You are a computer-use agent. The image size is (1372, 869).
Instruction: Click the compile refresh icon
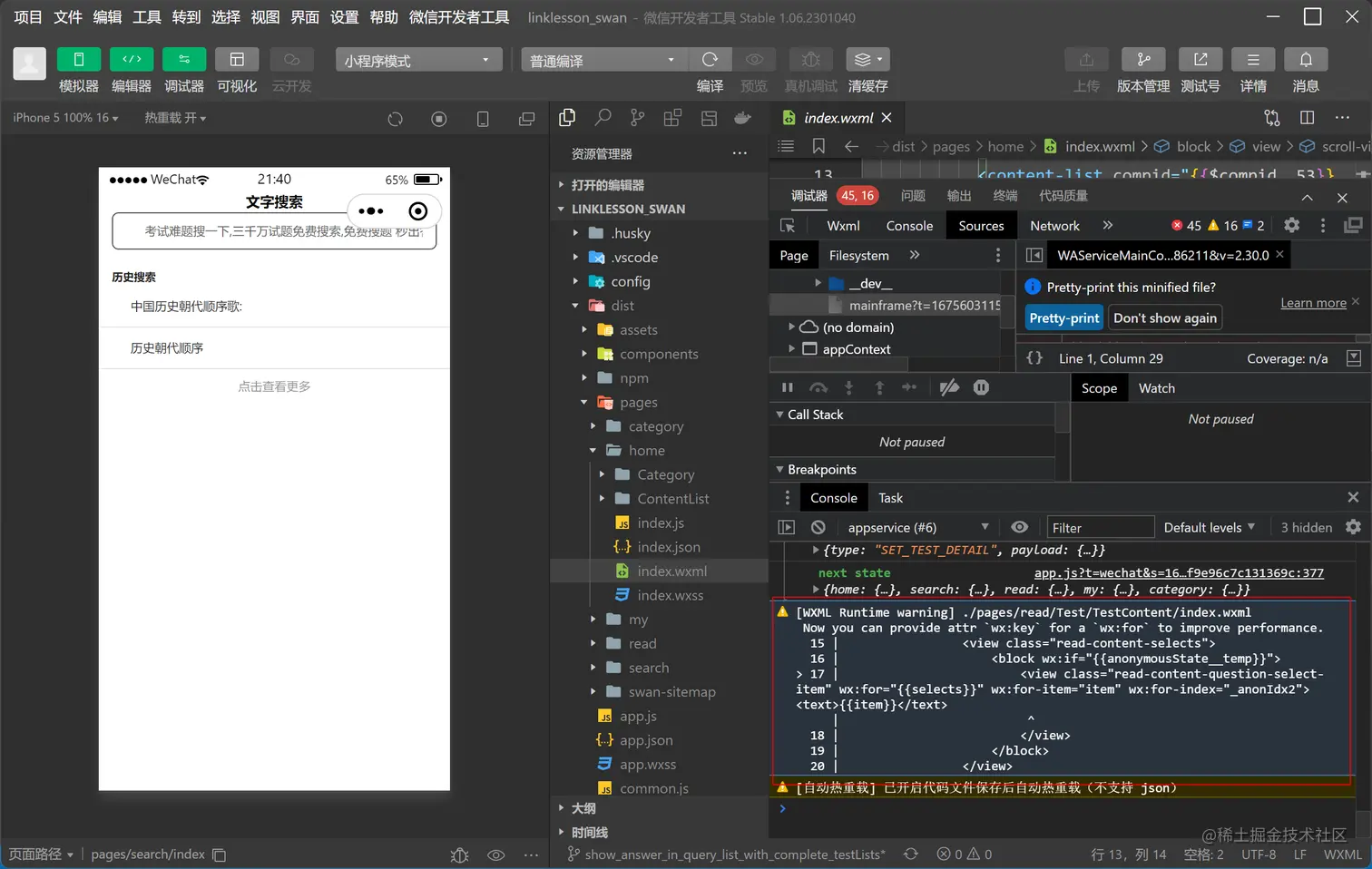click(710, 59)
